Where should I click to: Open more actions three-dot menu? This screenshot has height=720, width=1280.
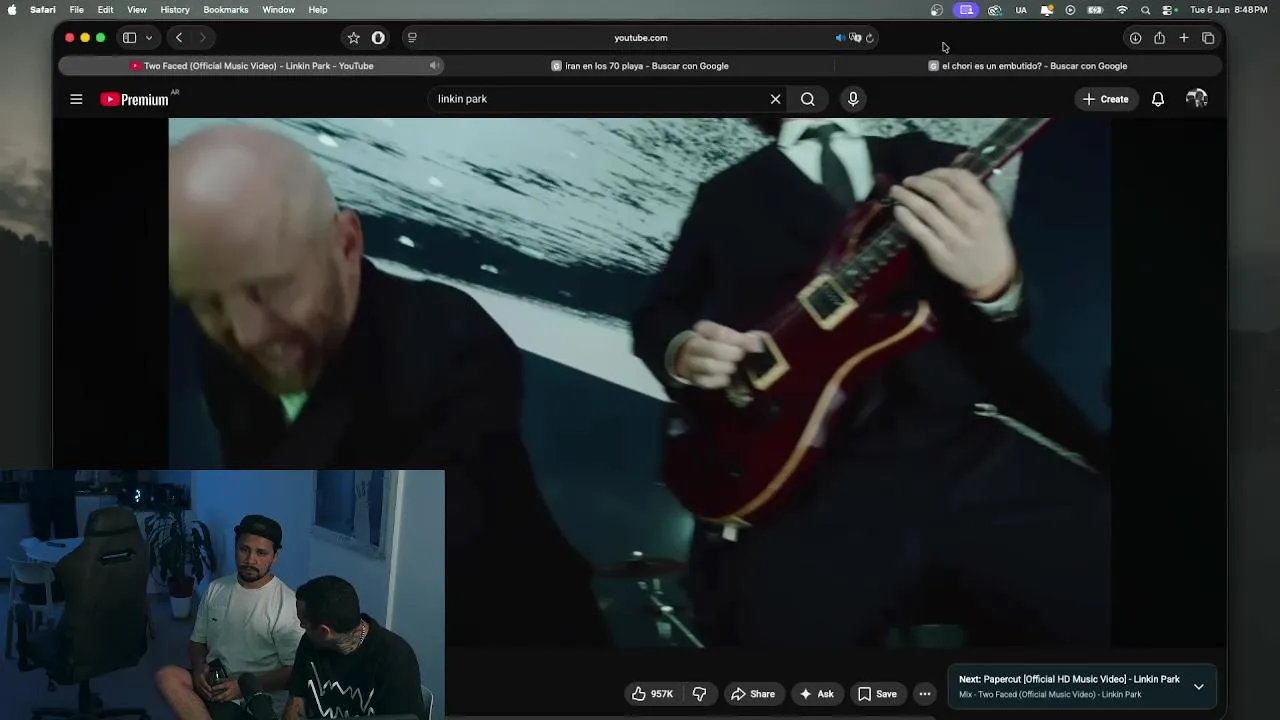[x=925, y=694]
